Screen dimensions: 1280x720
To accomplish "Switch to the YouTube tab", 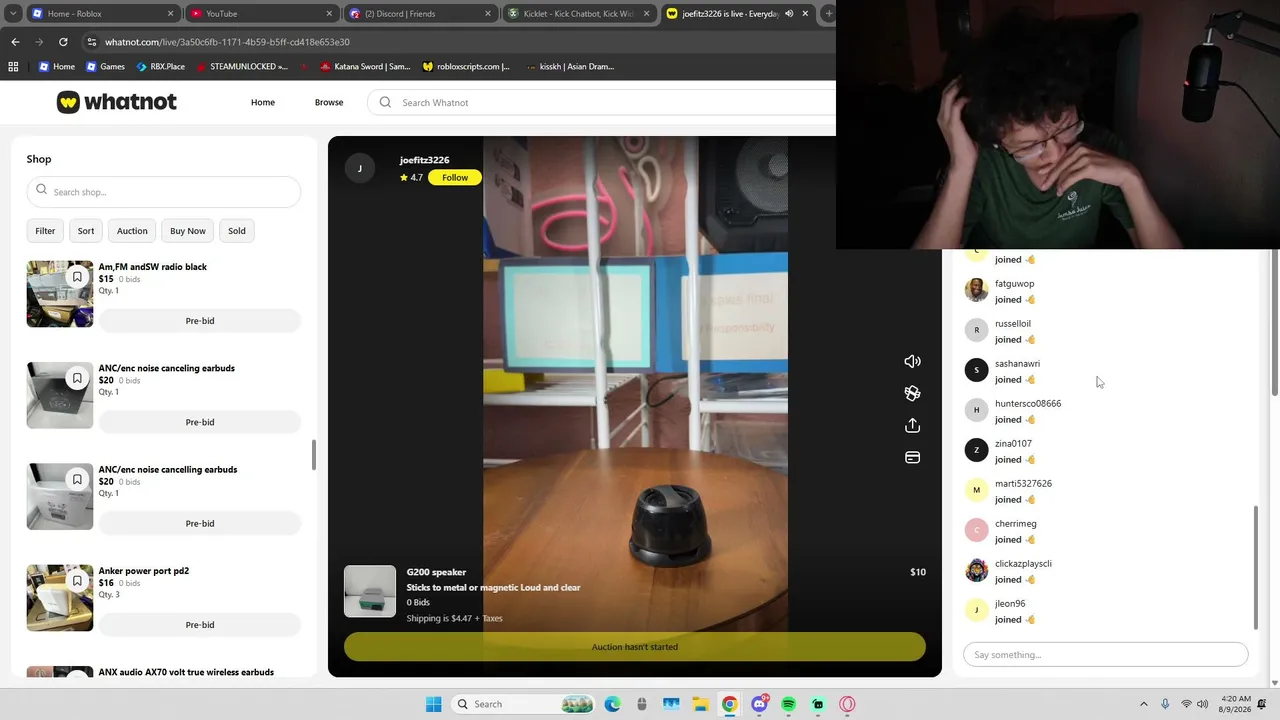I will (x=260, y=14).
